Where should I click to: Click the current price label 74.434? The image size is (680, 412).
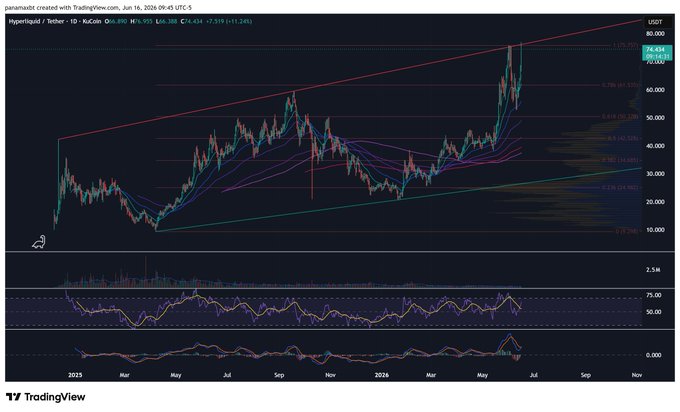(x=655, y=50)
